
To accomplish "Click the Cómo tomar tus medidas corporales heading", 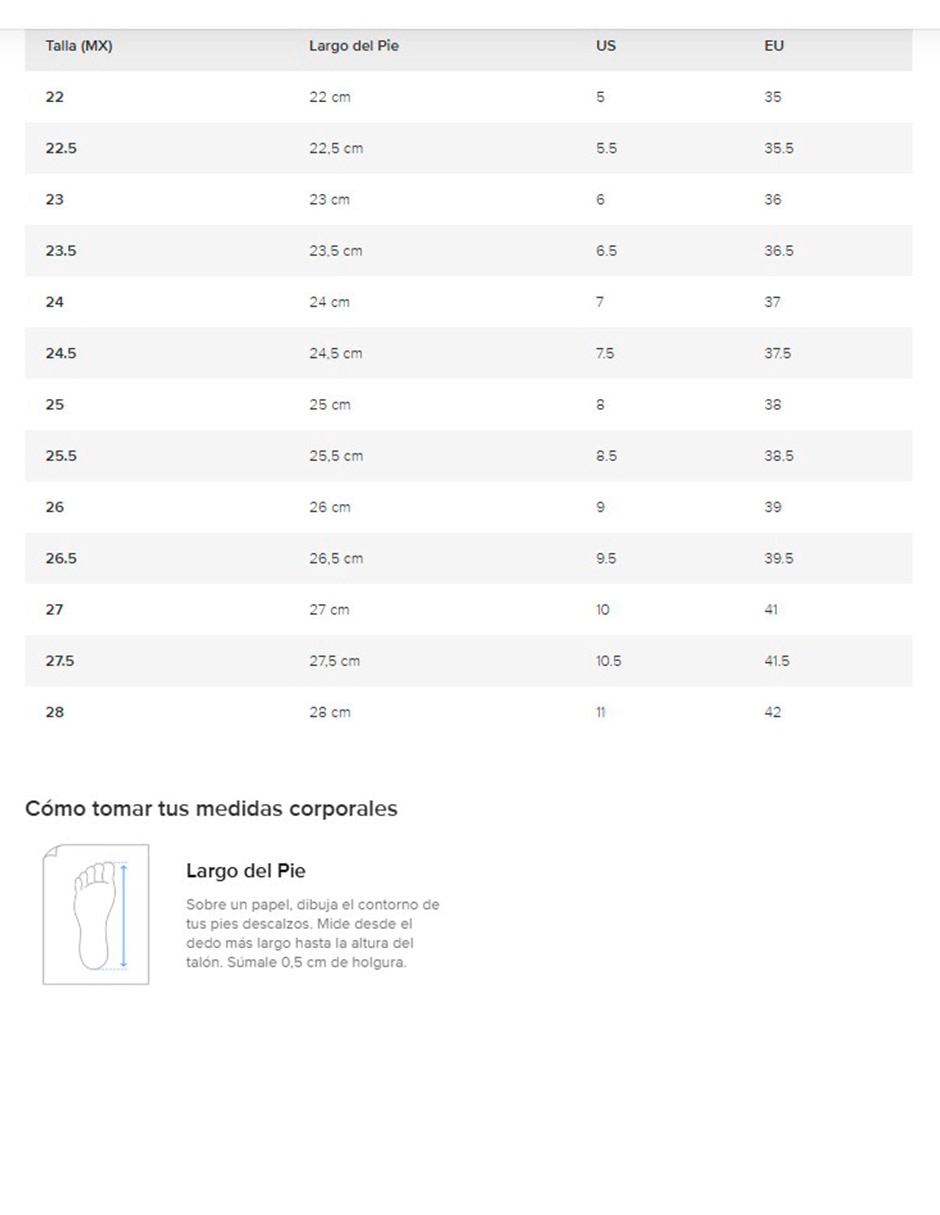I will [211, 808].
